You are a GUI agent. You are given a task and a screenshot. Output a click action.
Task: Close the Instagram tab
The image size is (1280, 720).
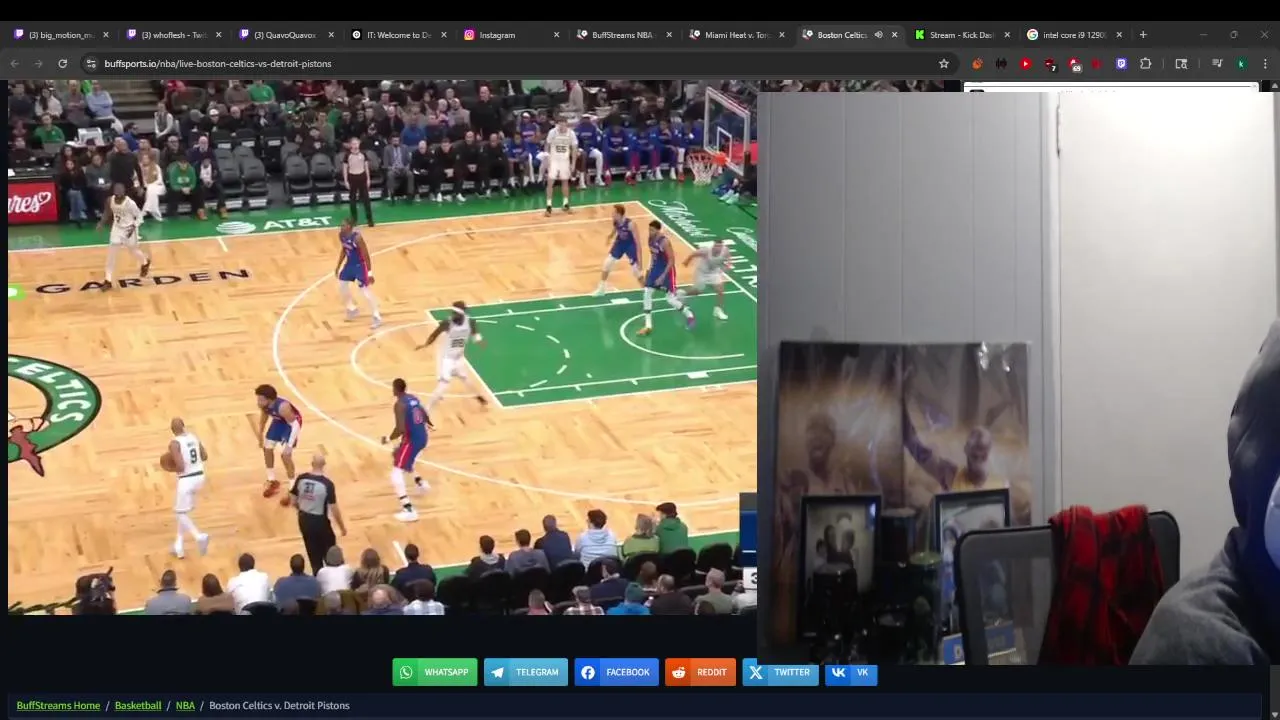(x=557, y=35)
